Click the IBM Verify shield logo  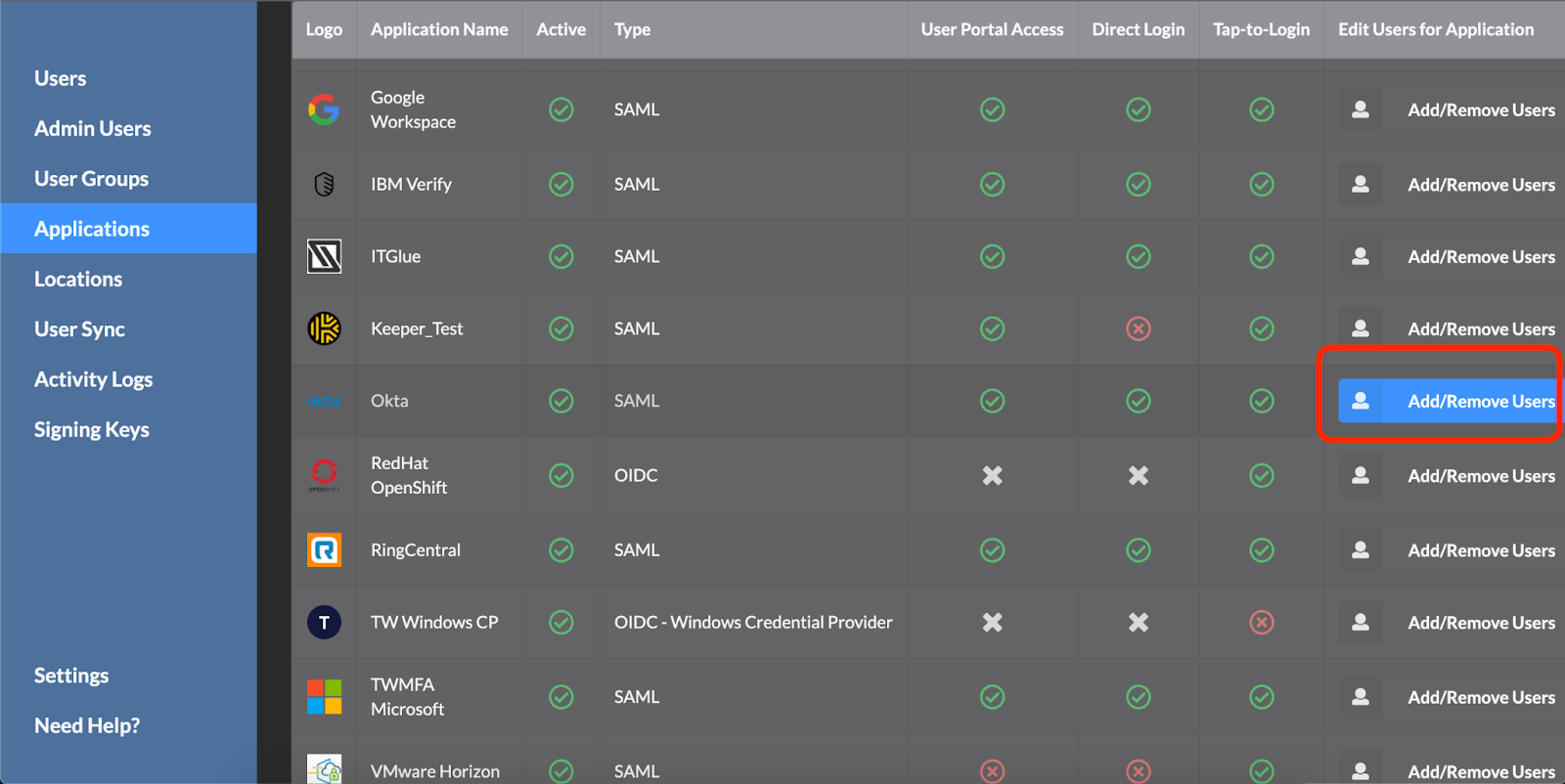coord(324,184)
